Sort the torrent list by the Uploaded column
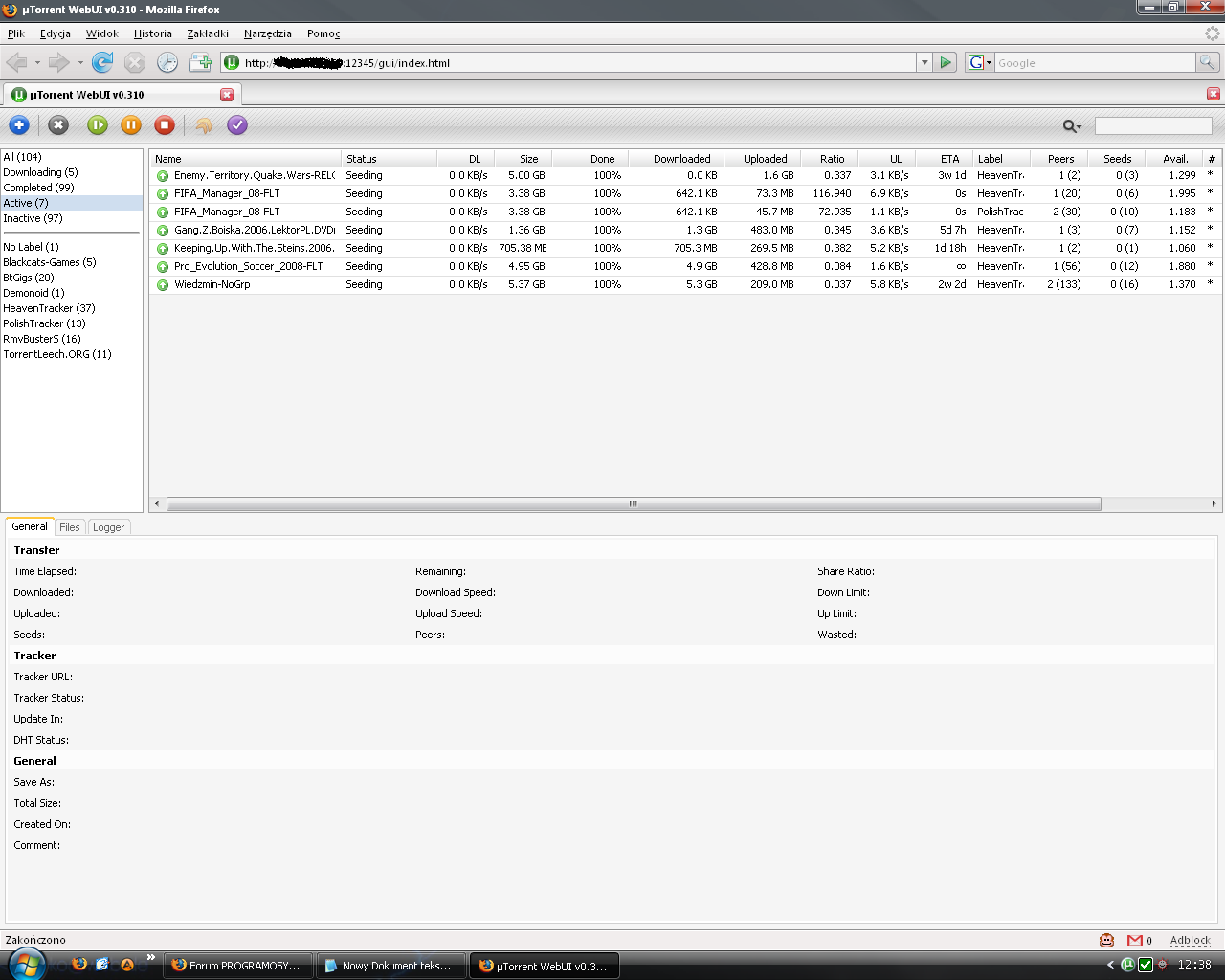This screenshot has height=980, width=1225. click(763, 159)
